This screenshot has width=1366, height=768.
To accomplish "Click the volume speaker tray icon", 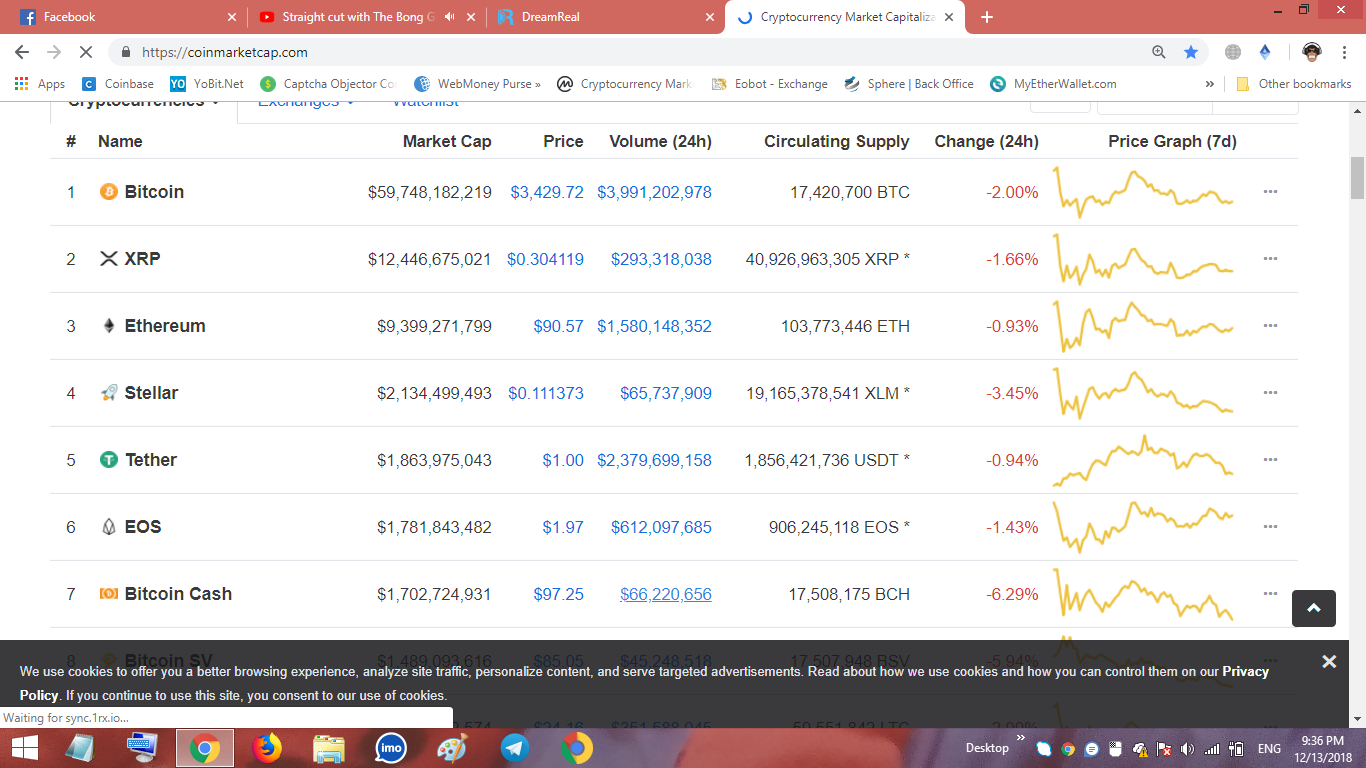I will coord(1187,749).
